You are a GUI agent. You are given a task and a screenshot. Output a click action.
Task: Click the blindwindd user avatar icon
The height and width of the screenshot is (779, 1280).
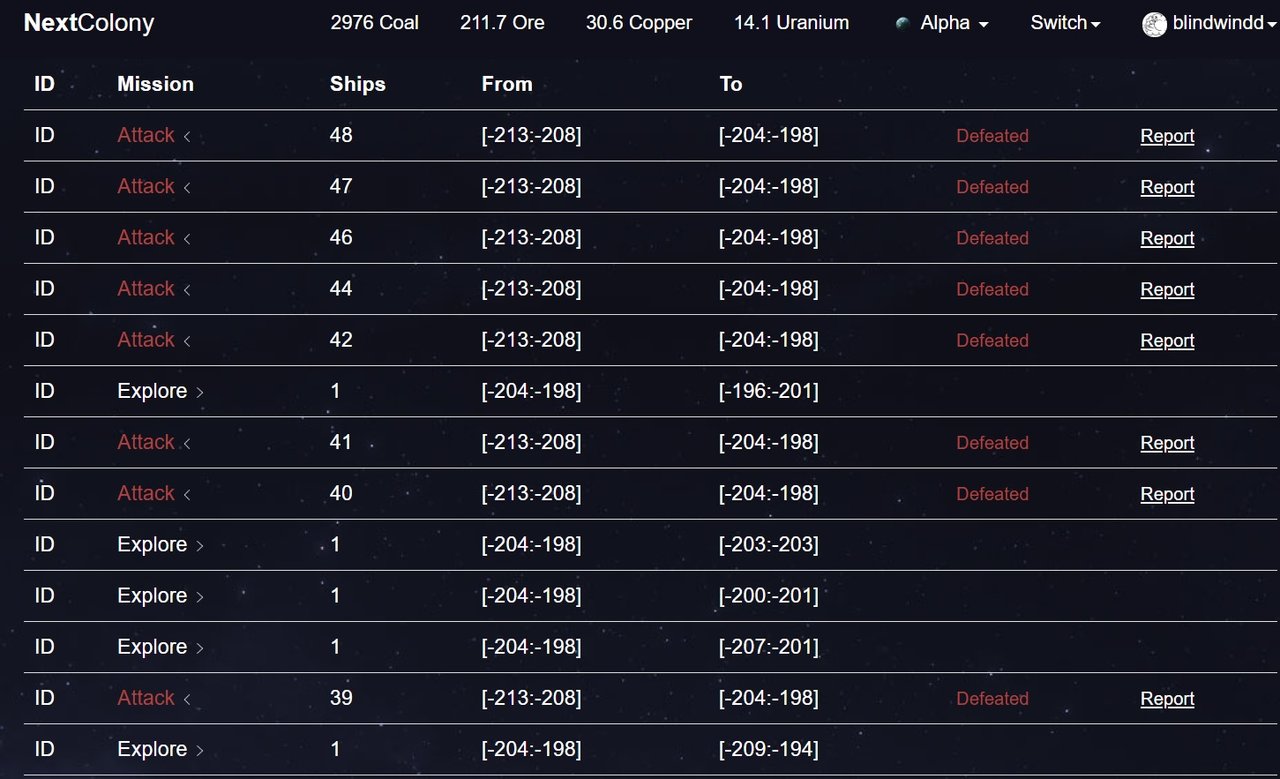click(x=1154, y=24)
